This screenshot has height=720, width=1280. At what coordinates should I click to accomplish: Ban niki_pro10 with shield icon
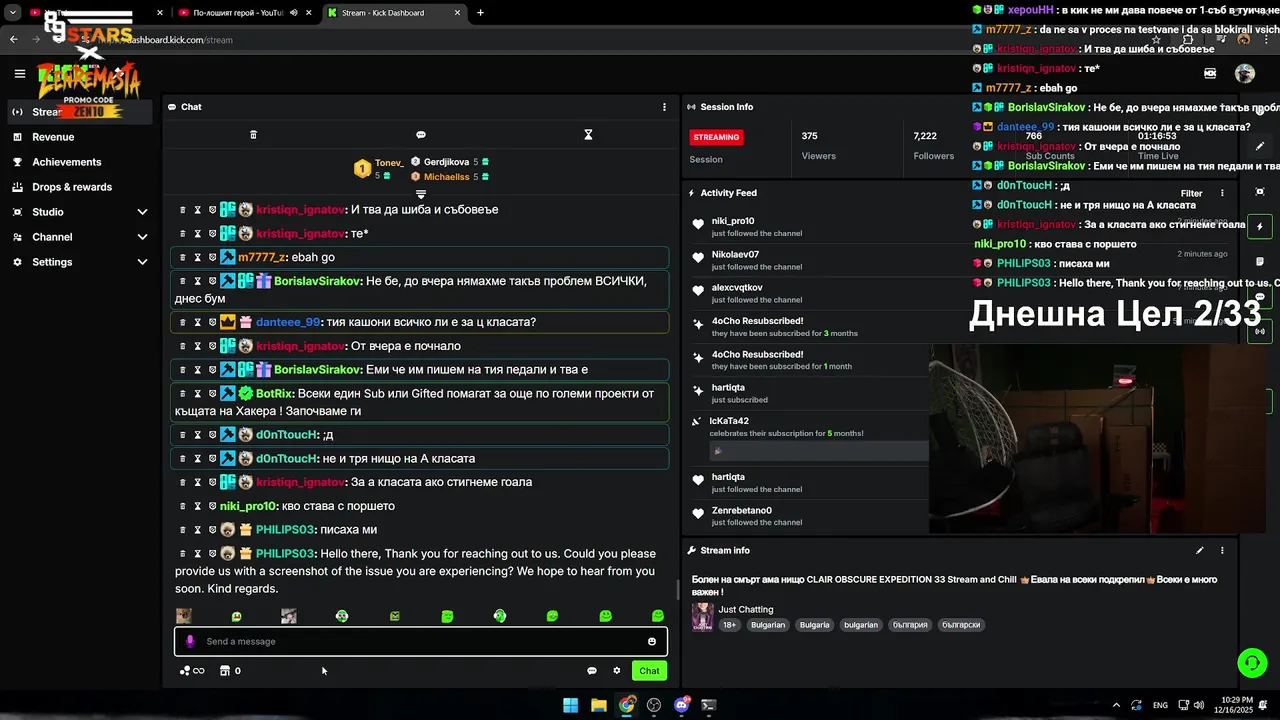[x=212, y=506]
